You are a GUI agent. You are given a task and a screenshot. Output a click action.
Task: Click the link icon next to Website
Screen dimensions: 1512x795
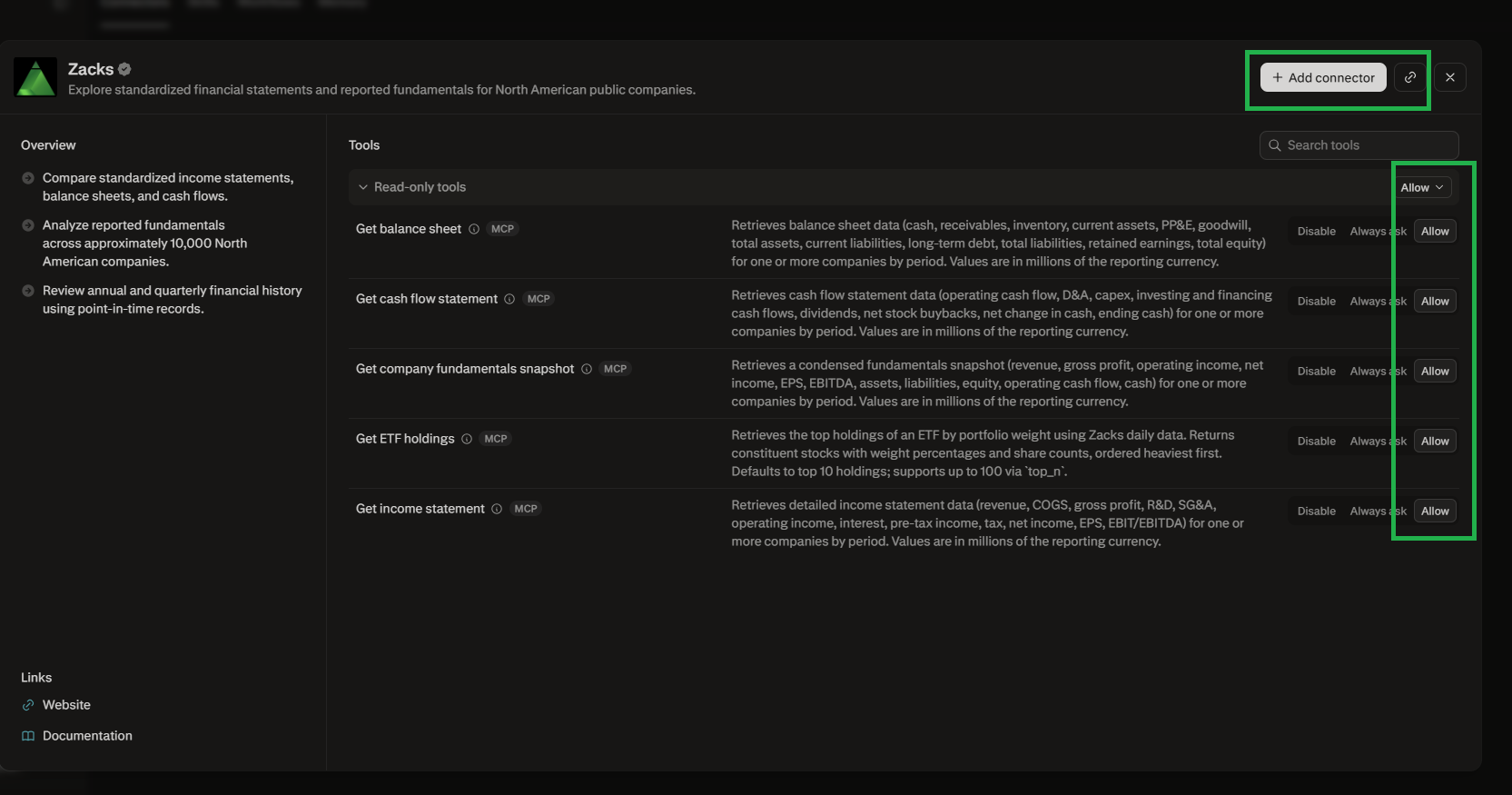(28, 705)
